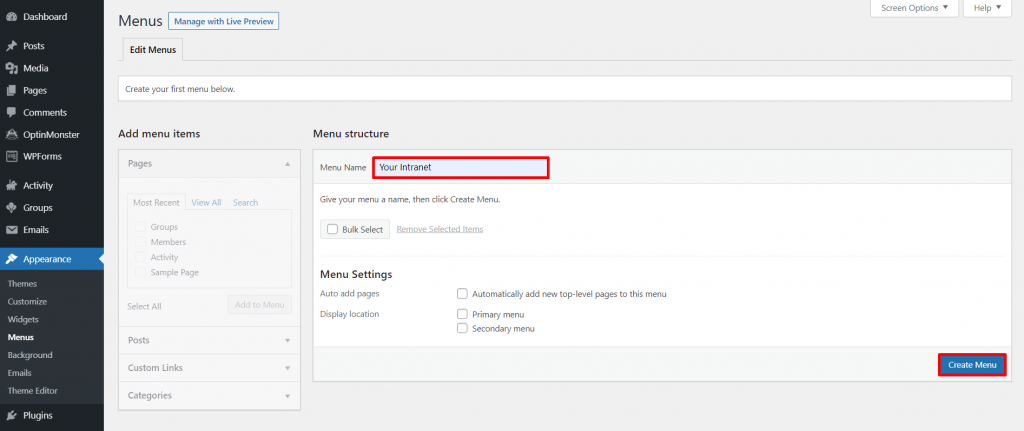Click Manage with Live Preview button

coord(224,21)
